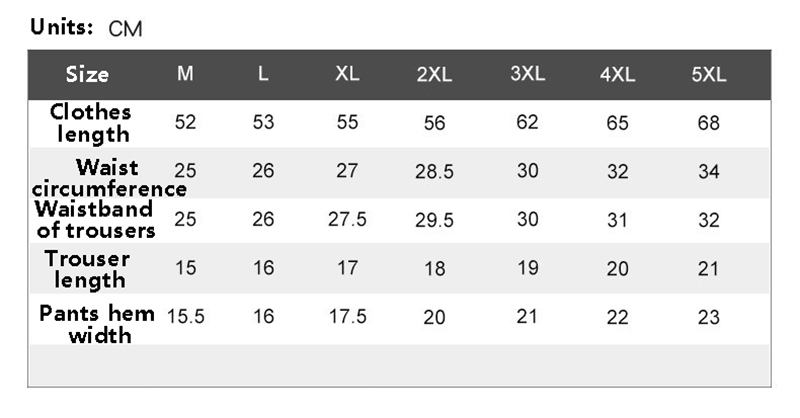Click the Trouser length row label
The width and height of the screenshot is (800, 418).
pos(88,269)
